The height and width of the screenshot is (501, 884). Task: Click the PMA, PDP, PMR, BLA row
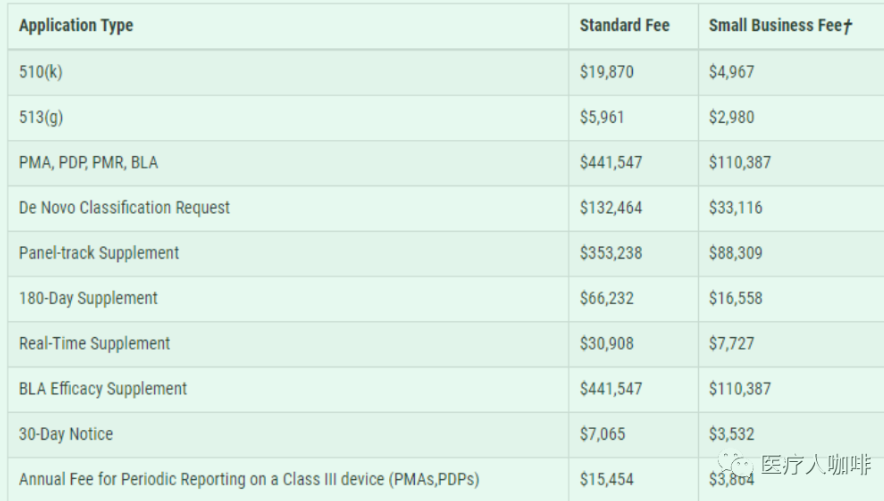445,163
